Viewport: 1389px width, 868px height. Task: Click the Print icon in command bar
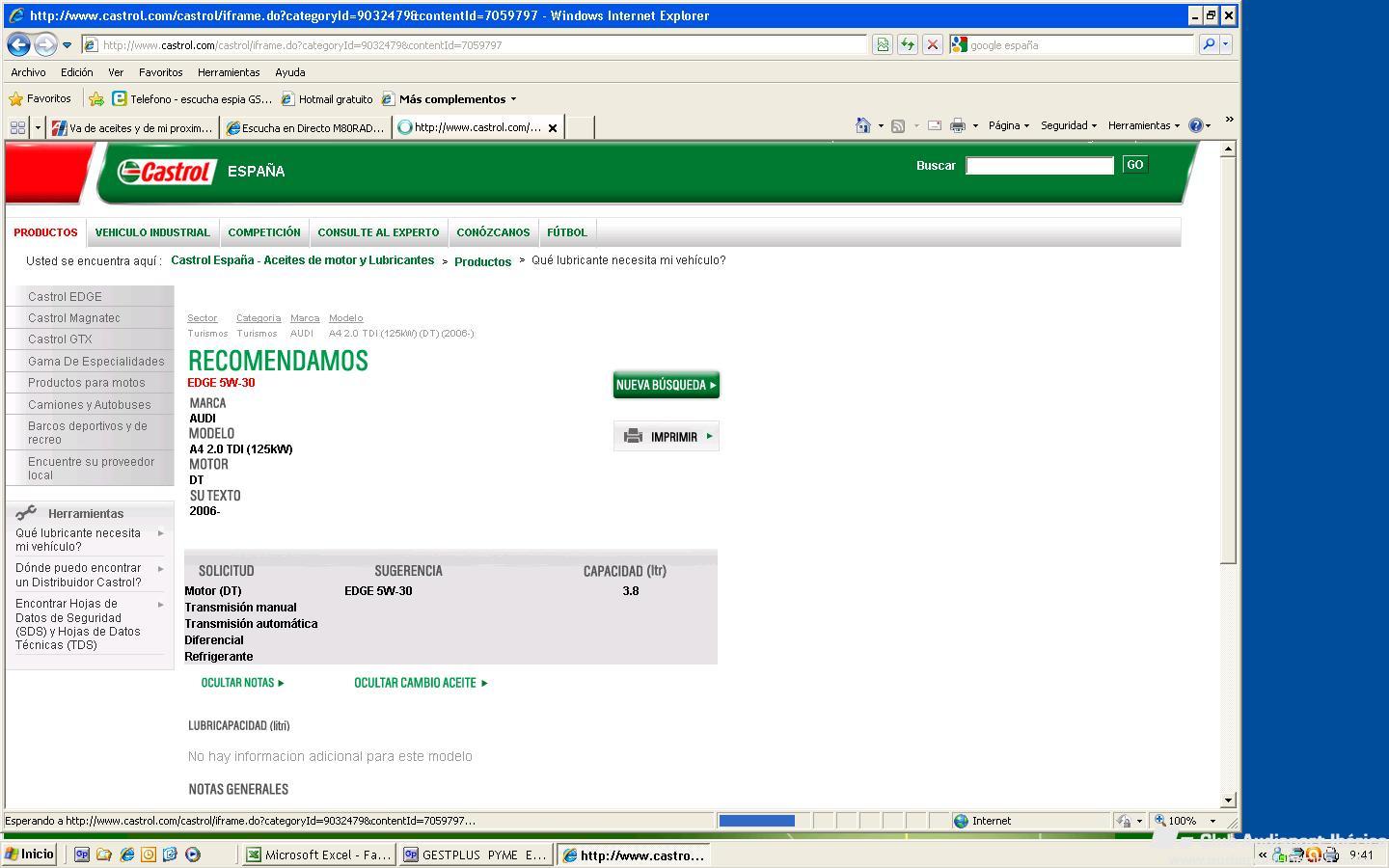[x=958, y=125]
